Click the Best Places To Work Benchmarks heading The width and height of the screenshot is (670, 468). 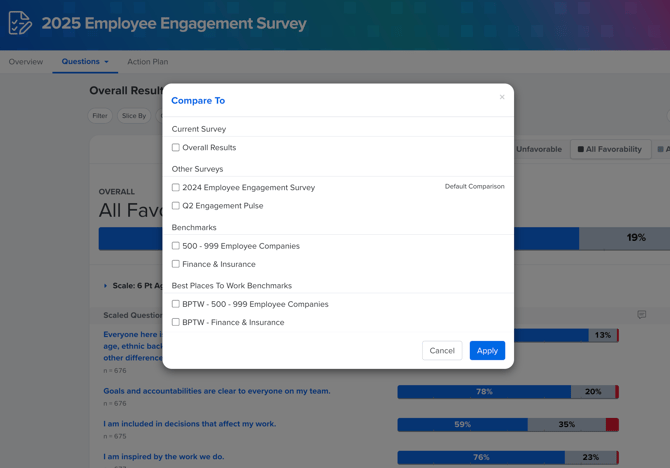(x=232, y=286)
